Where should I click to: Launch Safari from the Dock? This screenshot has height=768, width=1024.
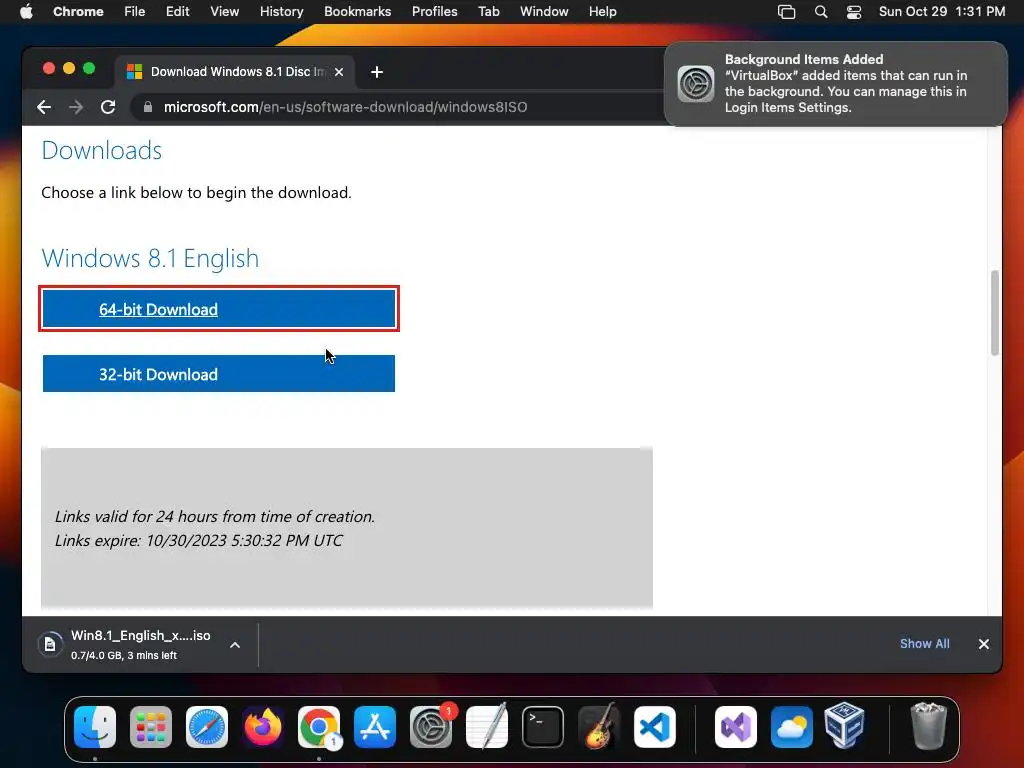click(x=207, y=727)
